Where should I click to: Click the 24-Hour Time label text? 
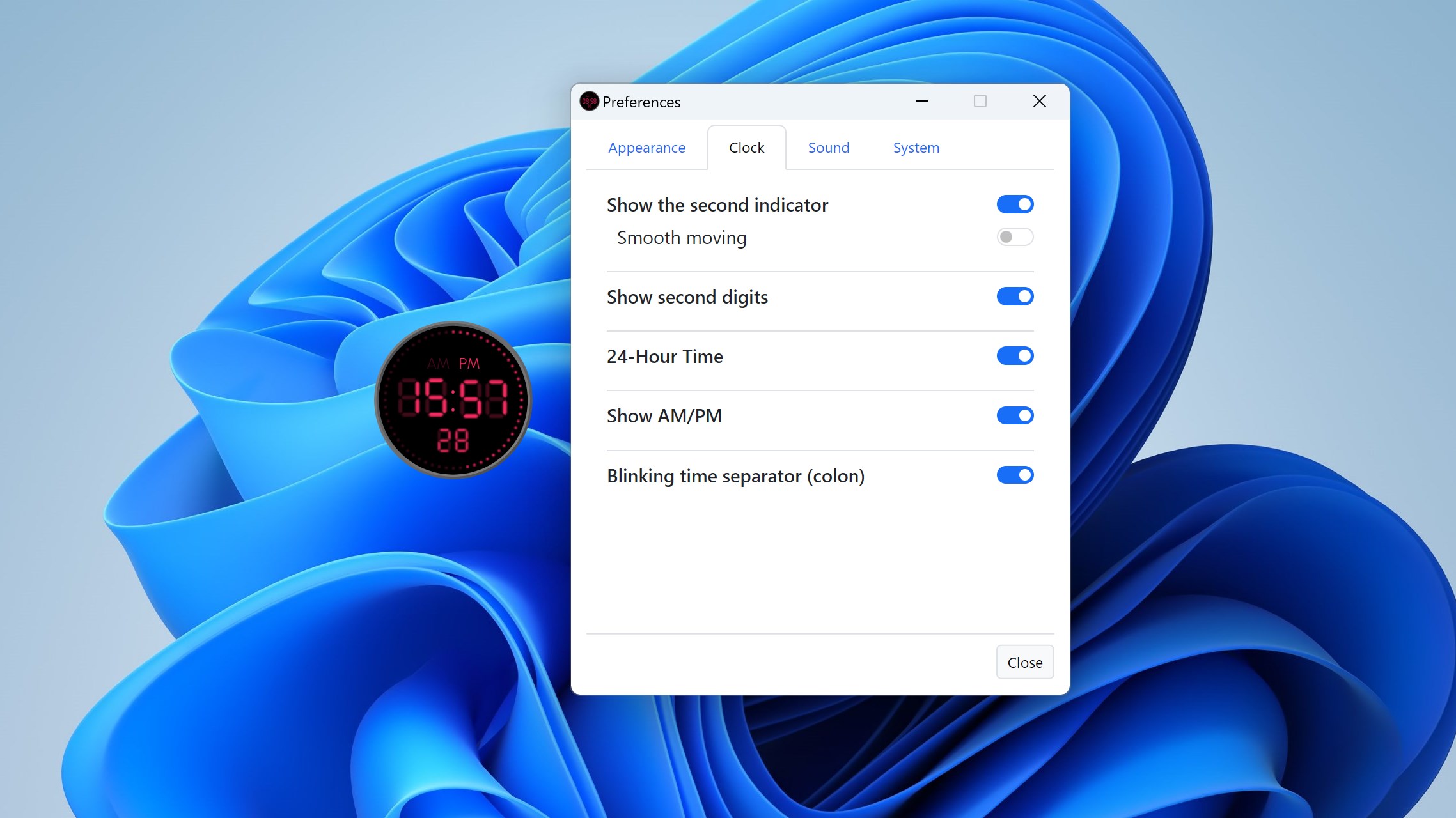pyautogui.click(x=665, y=356)
